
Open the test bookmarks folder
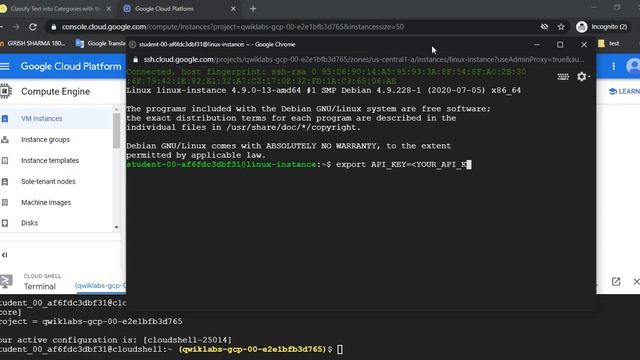[609, 43]
